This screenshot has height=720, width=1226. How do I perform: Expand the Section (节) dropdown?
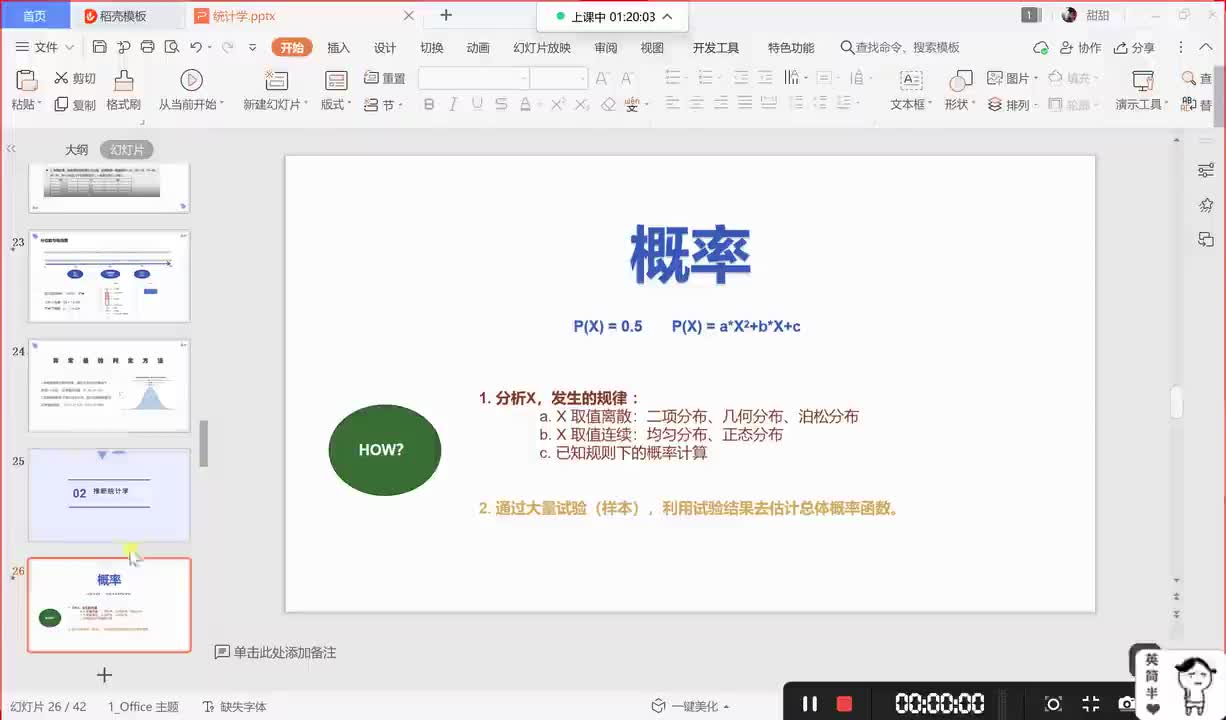coord(401,105)
